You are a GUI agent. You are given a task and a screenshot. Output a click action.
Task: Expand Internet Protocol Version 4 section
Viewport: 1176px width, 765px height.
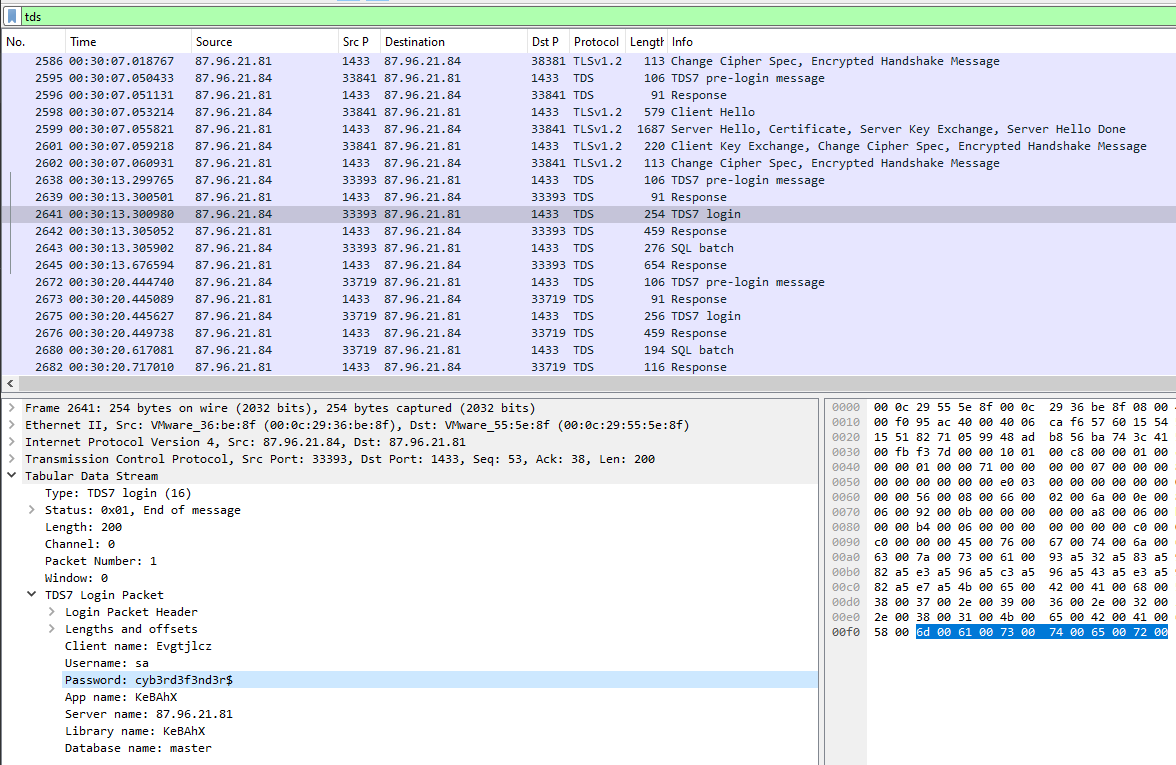[12, 442]
